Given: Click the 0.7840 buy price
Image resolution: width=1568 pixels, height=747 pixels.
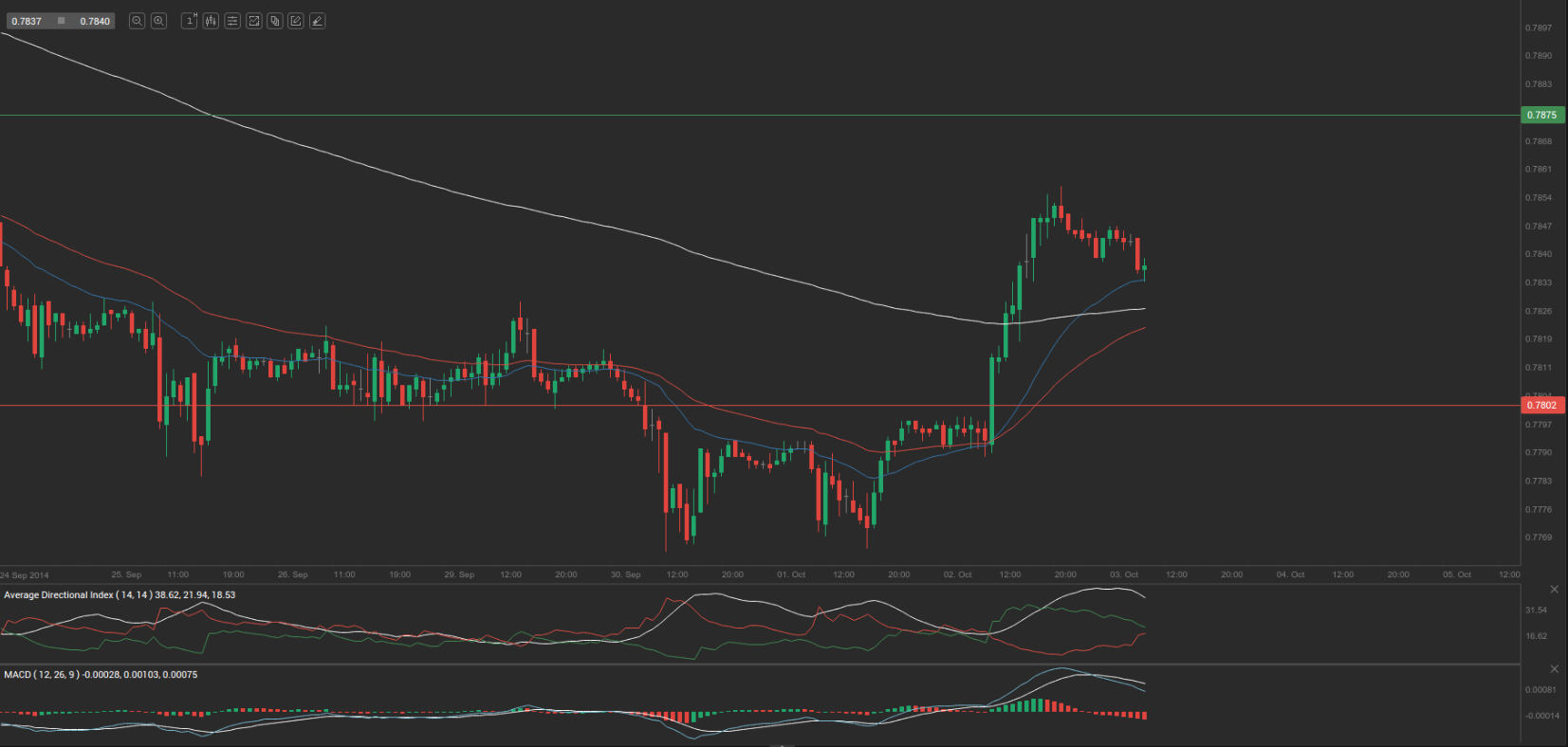Looking at the screenshot, I should click(95, 21).
